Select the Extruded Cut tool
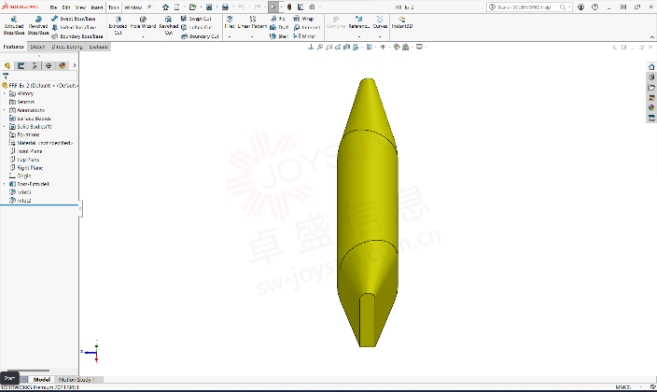This screenshot has width=657, height=392. 118,26
